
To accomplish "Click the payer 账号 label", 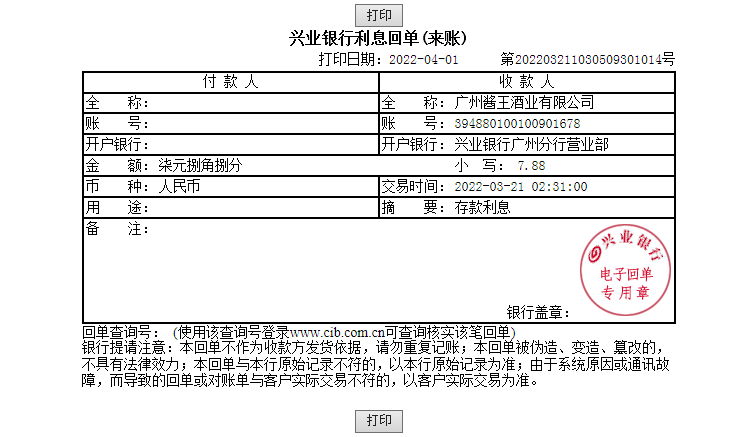I will tap(117, 124).
